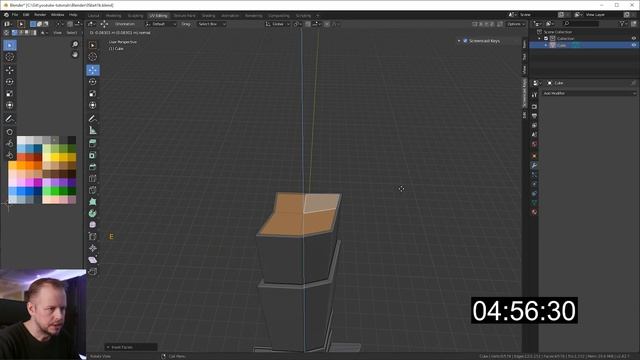Open the Modifiers wrench properties tab
640x360 pixels.
(534, 165)
